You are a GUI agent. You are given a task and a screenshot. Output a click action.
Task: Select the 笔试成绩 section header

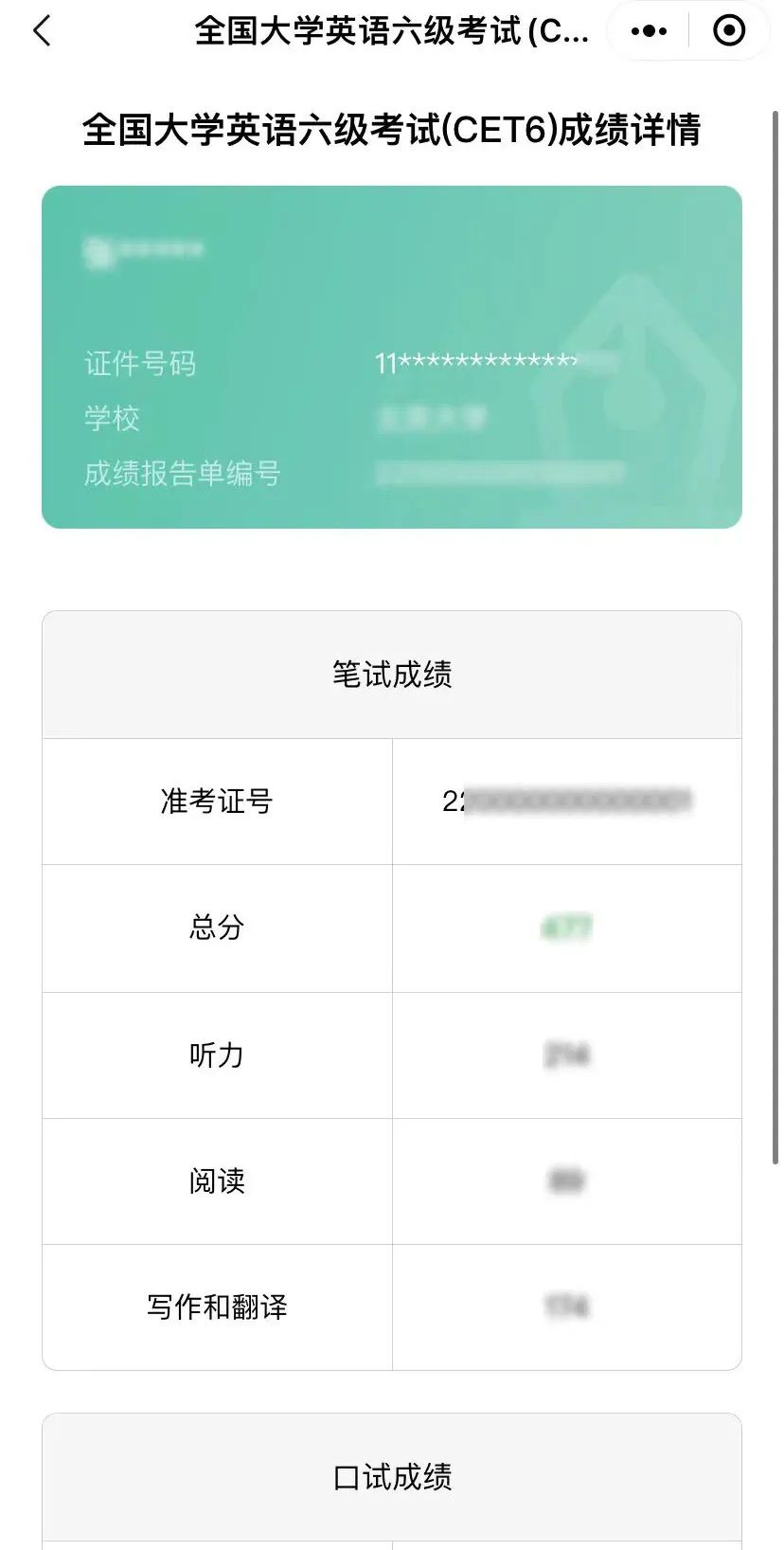[392, 675]
